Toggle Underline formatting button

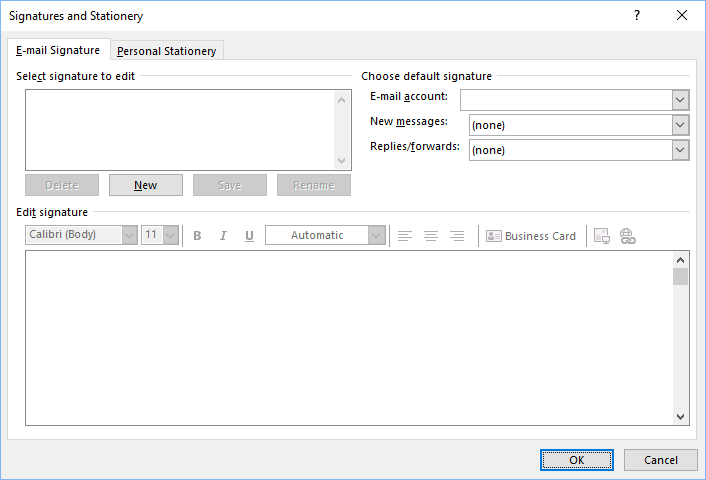(x=249, y=236)
